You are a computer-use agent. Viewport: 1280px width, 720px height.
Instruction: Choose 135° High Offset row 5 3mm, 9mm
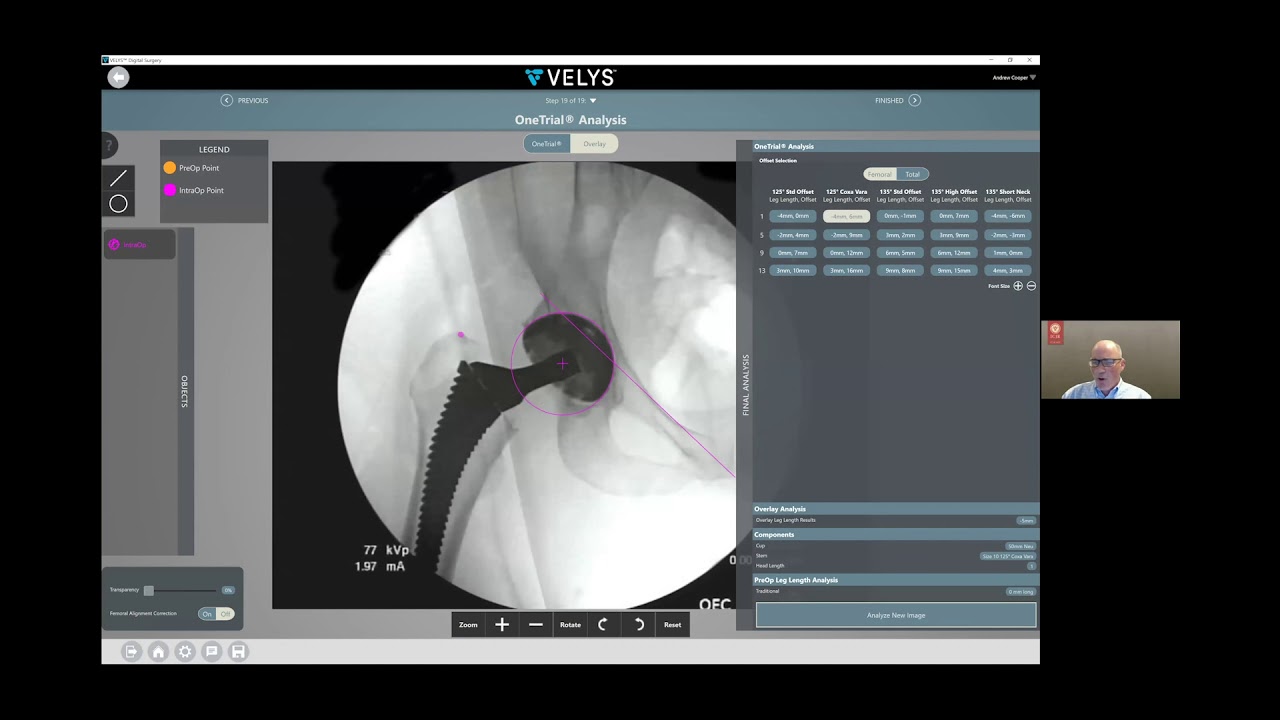954,235
